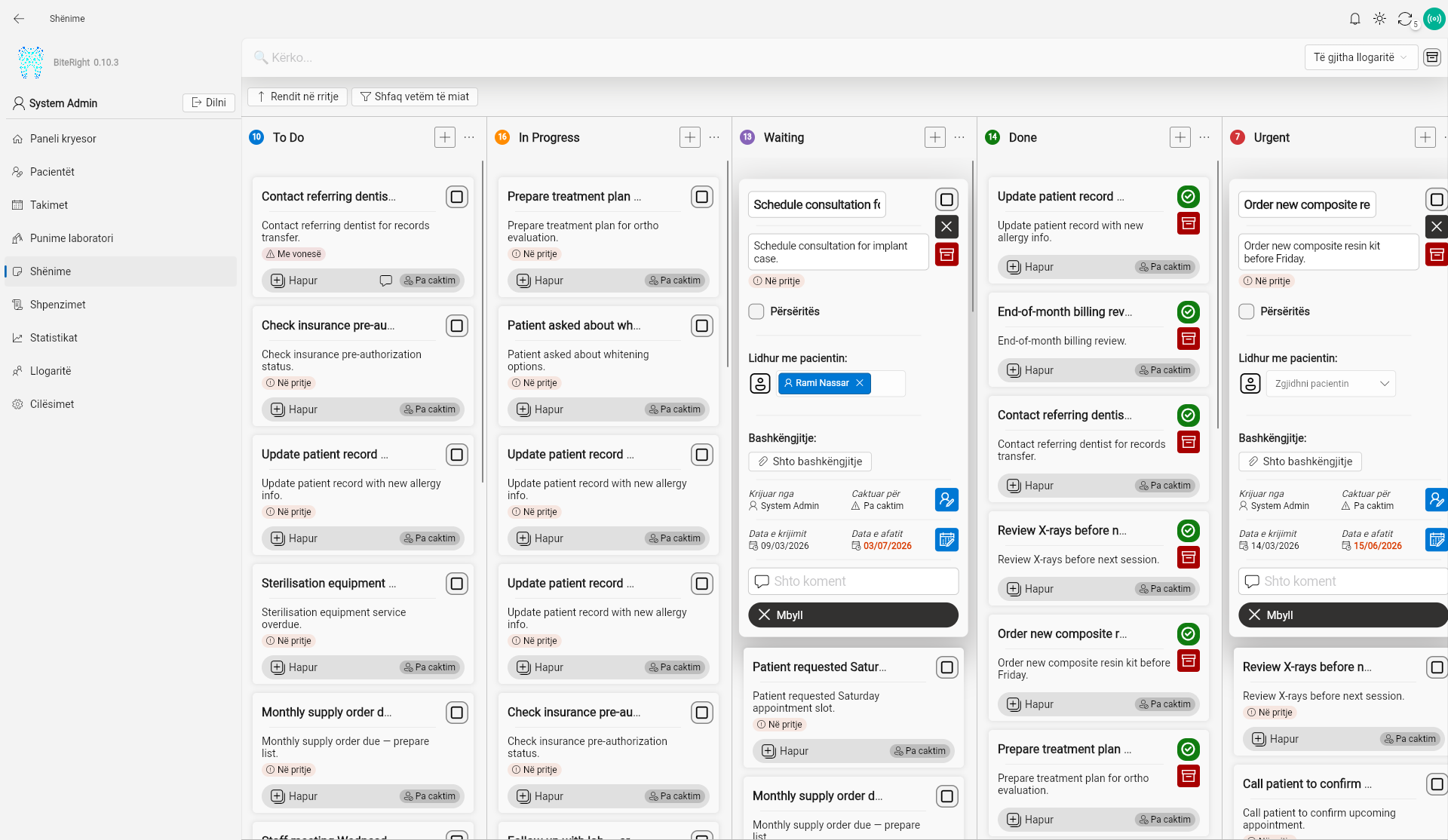
Task: Archive the Review X-rays Done card
Action: click(x=1189, y=557)
